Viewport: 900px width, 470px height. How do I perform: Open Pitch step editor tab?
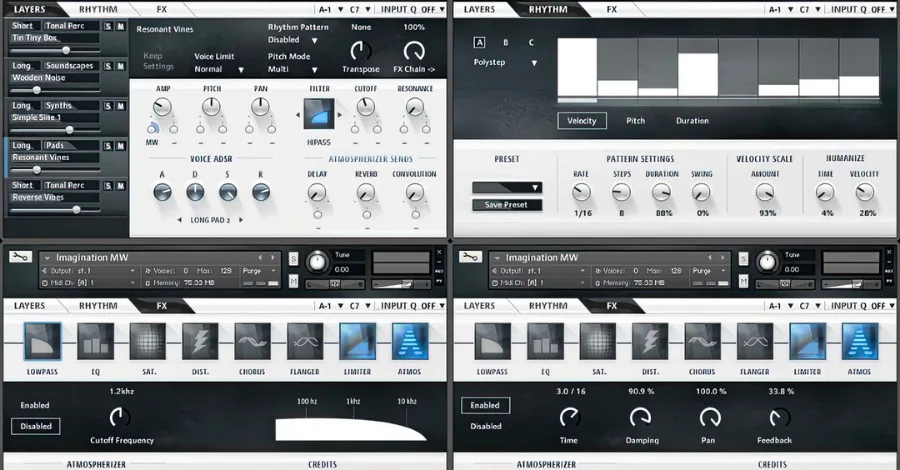click(x=635, y=121)
